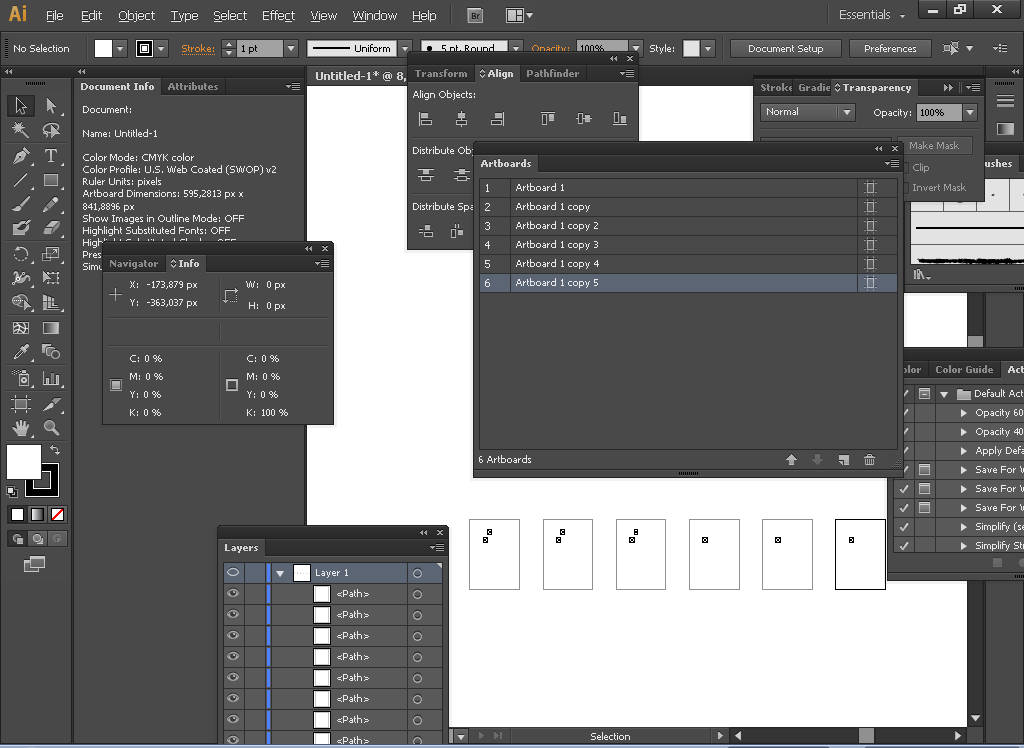Open the Essentials workspace dropdown
This screenshot has height=748, width=1024.
[x=872, y=15]
